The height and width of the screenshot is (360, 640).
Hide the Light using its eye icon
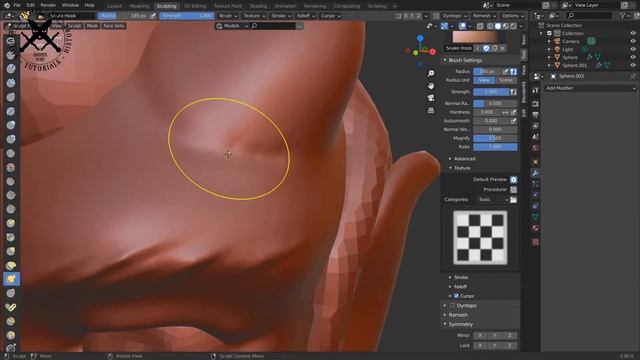point(633,49)
